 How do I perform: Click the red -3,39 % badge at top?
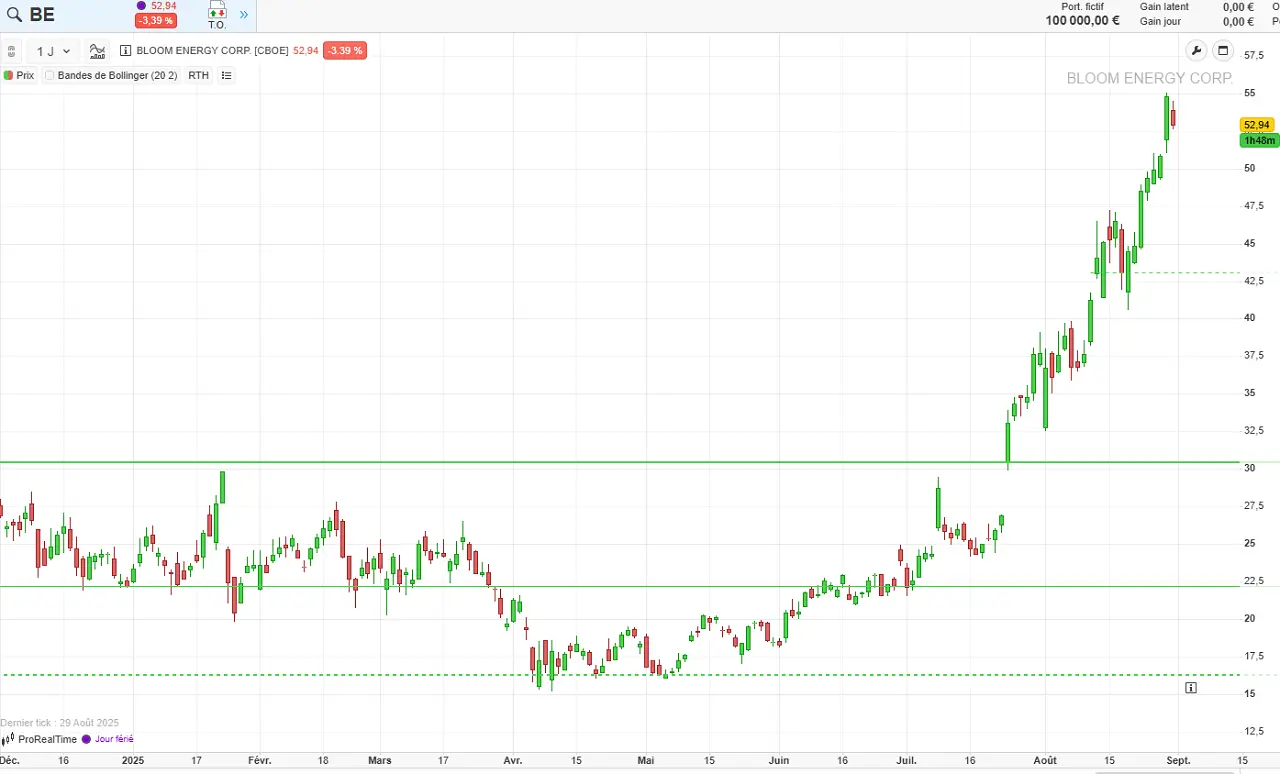(156, 20)
